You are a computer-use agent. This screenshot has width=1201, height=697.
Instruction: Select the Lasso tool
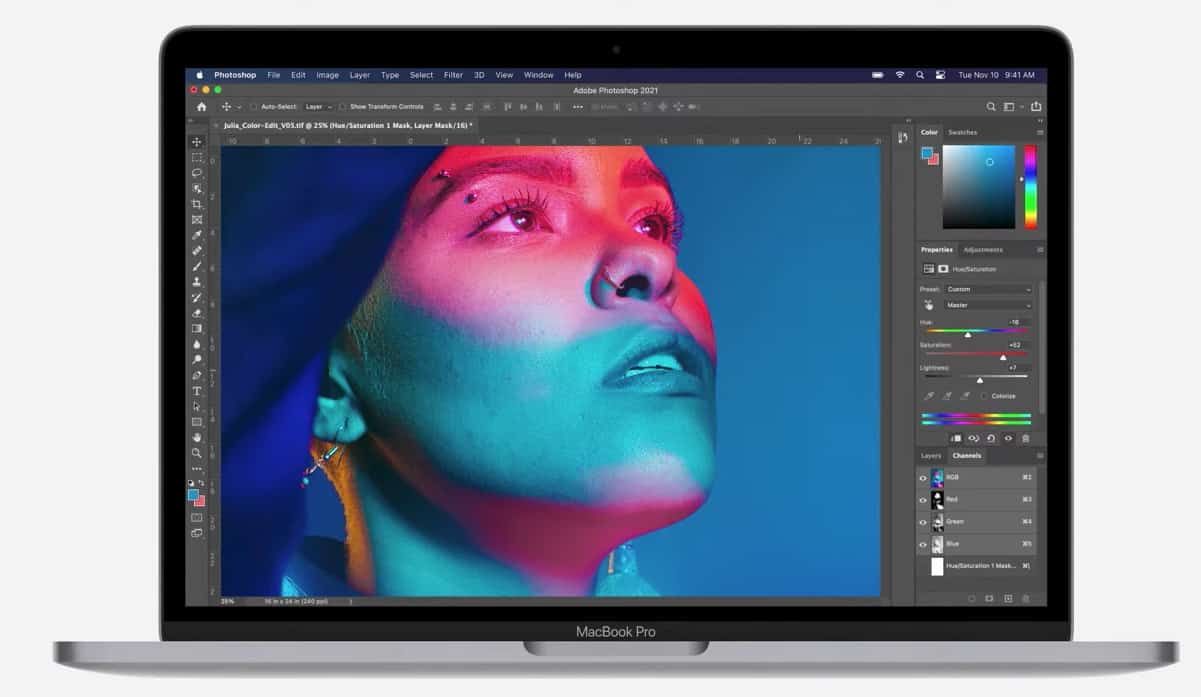point(197,173)
